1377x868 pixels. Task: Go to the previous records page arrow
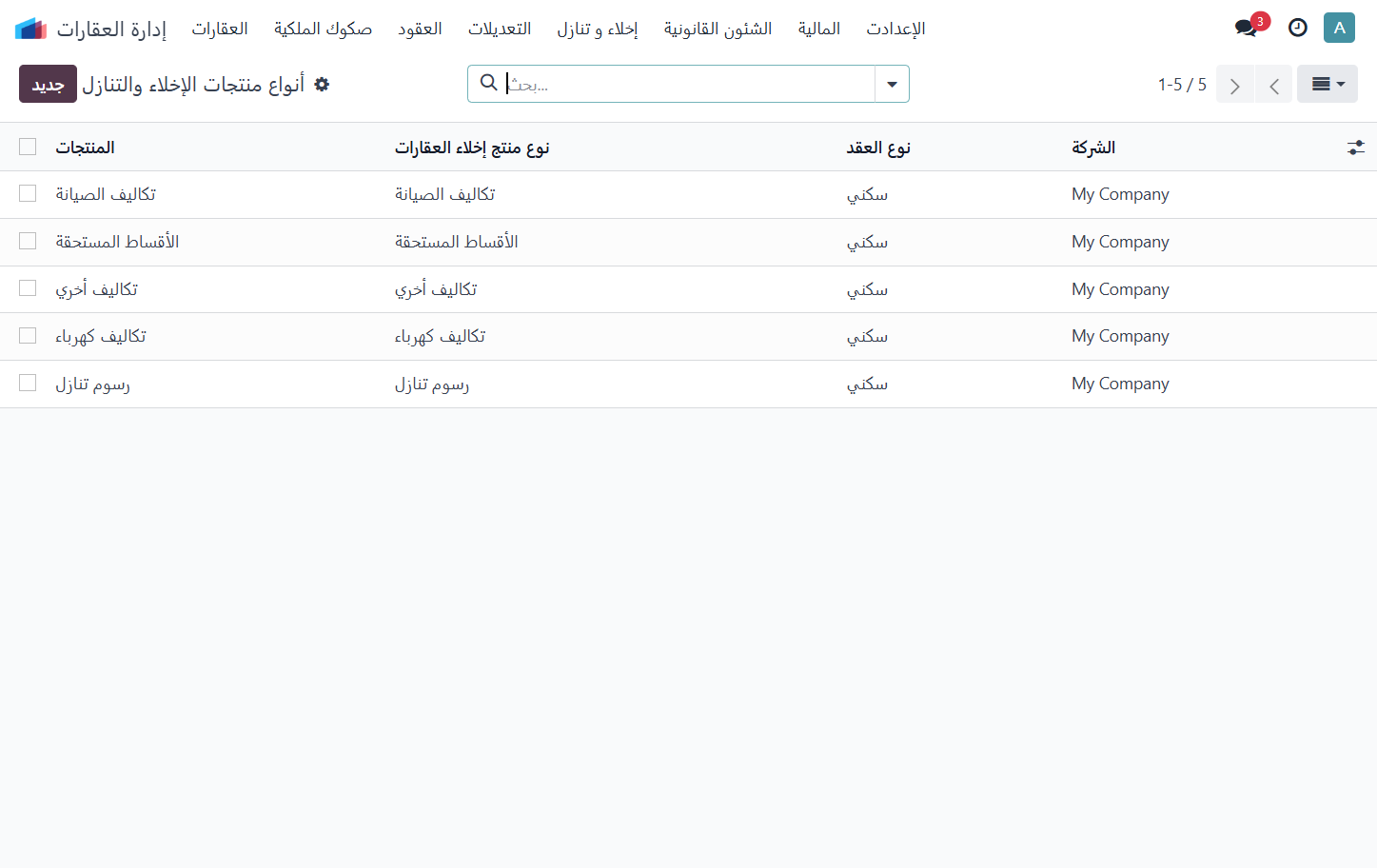[1274, 85]
